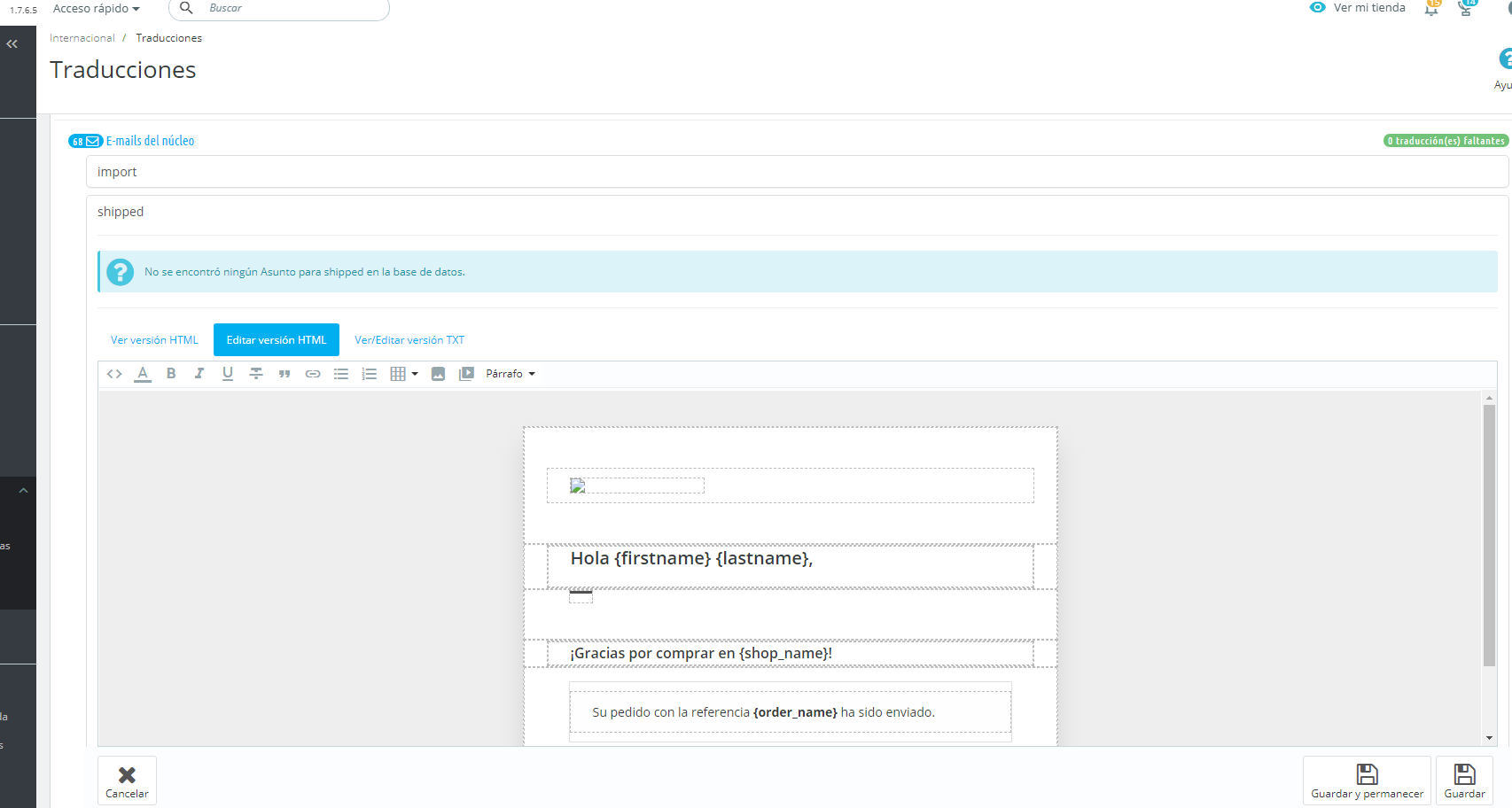Switch to Ver/Editar versión TXT tab

409,340
